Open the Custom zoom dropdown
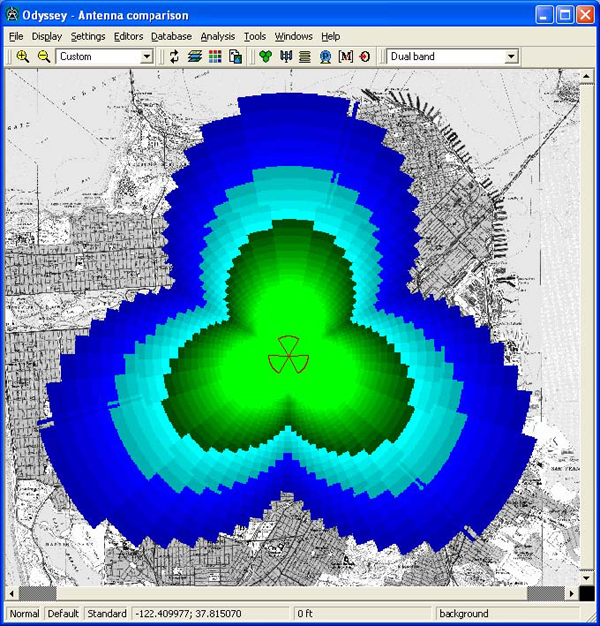This screenshot has height=626, width=600. click(x=147, y=57)
